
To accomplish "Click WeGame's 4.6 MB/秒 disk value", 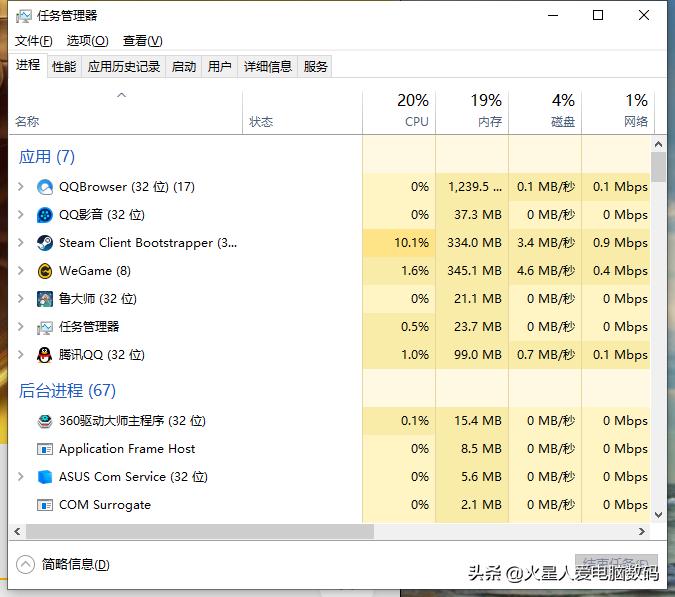I will pos(546,271).
